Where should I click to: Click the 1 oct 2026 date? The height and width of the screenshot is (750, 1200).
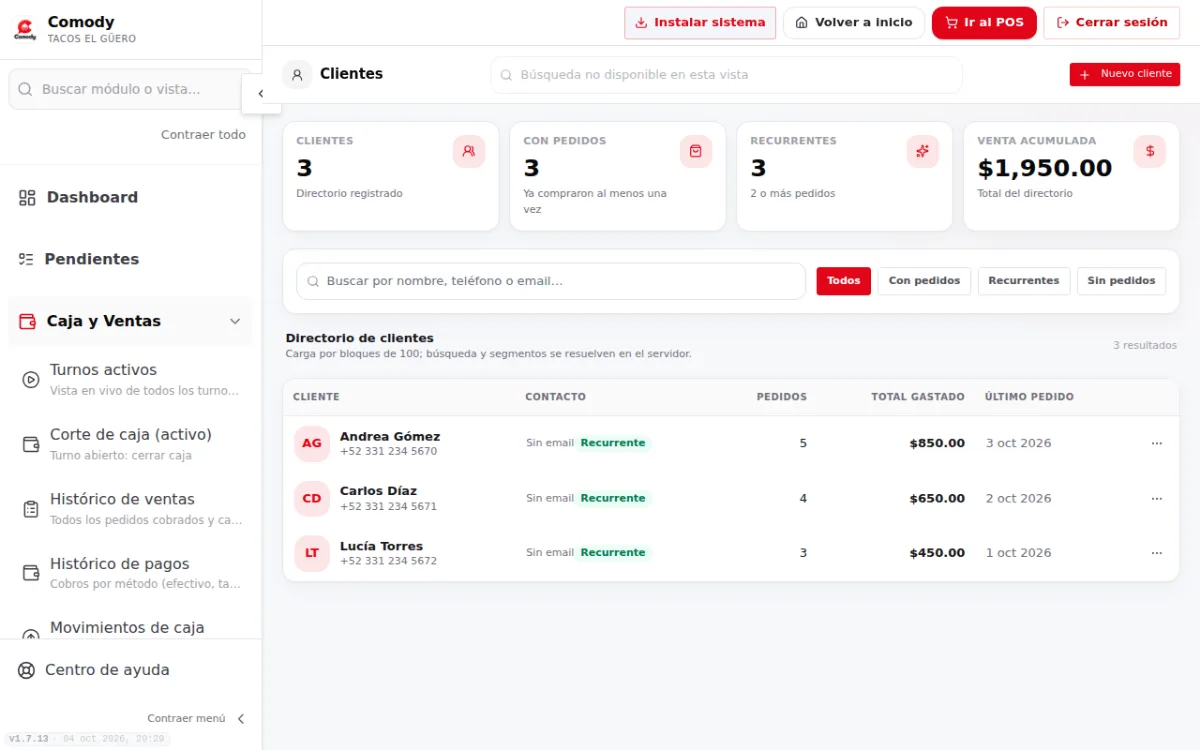click(x=1019, y=552)
